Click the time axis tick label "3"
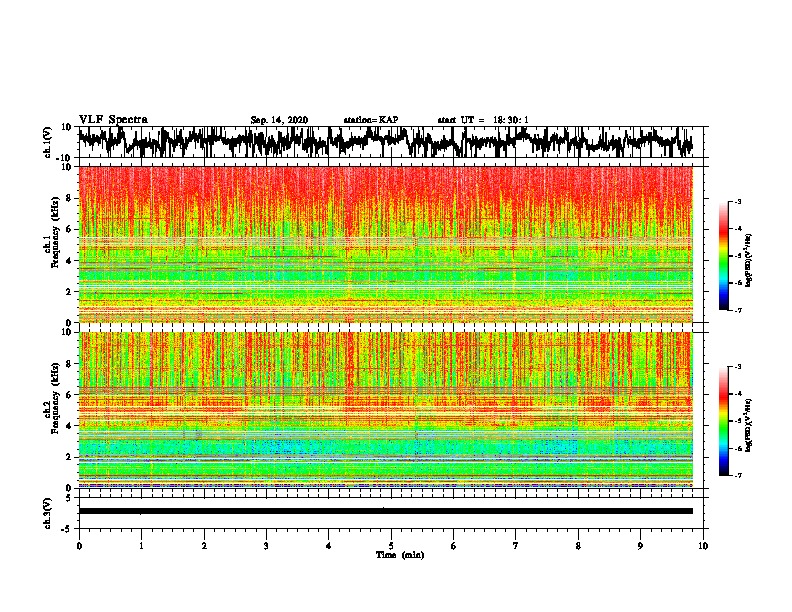The width and height of the screenshot is (792, 612). pos(266,546)
